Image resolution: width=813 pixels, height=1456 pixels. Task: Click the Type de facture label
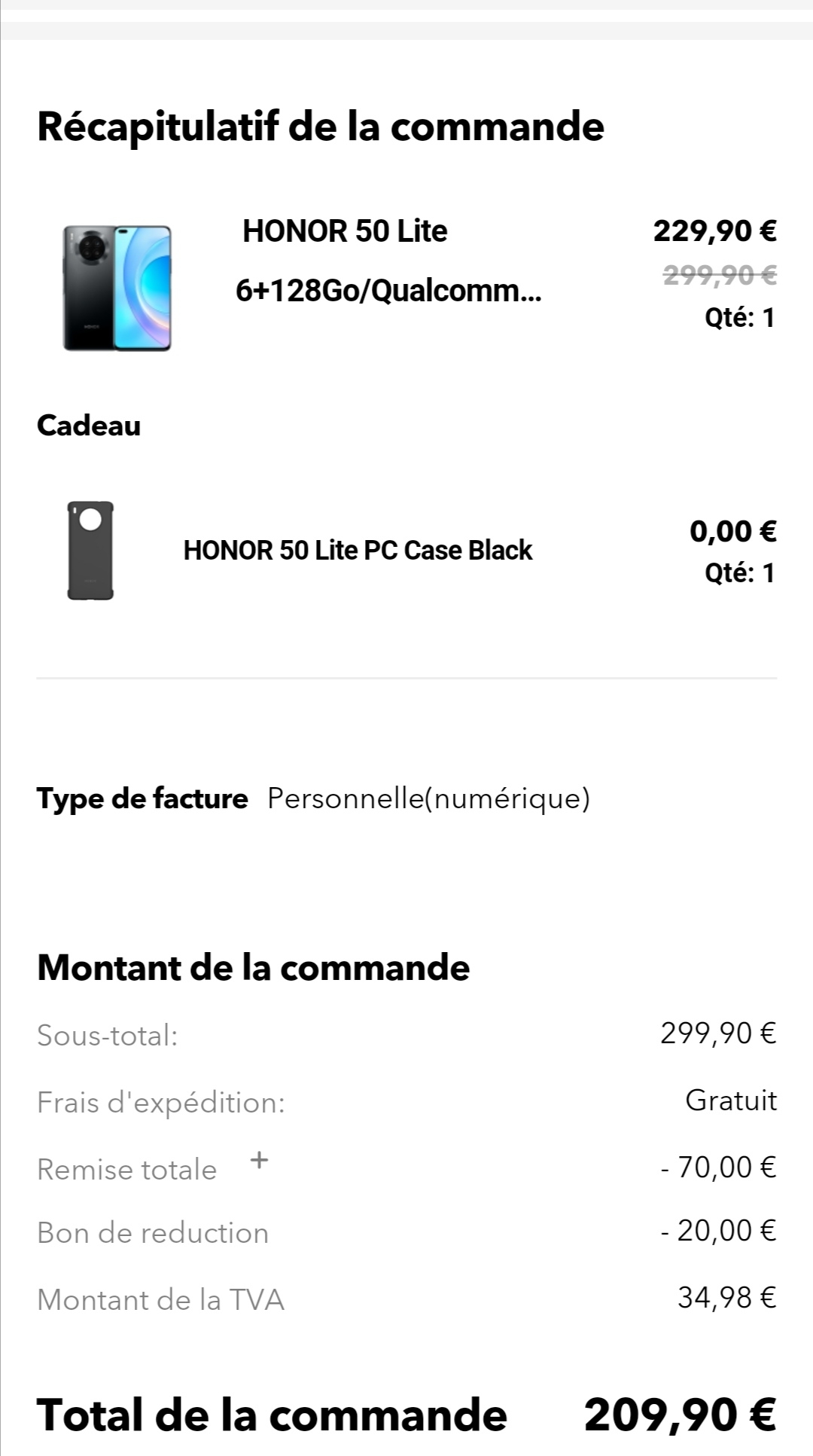[142, 798]
